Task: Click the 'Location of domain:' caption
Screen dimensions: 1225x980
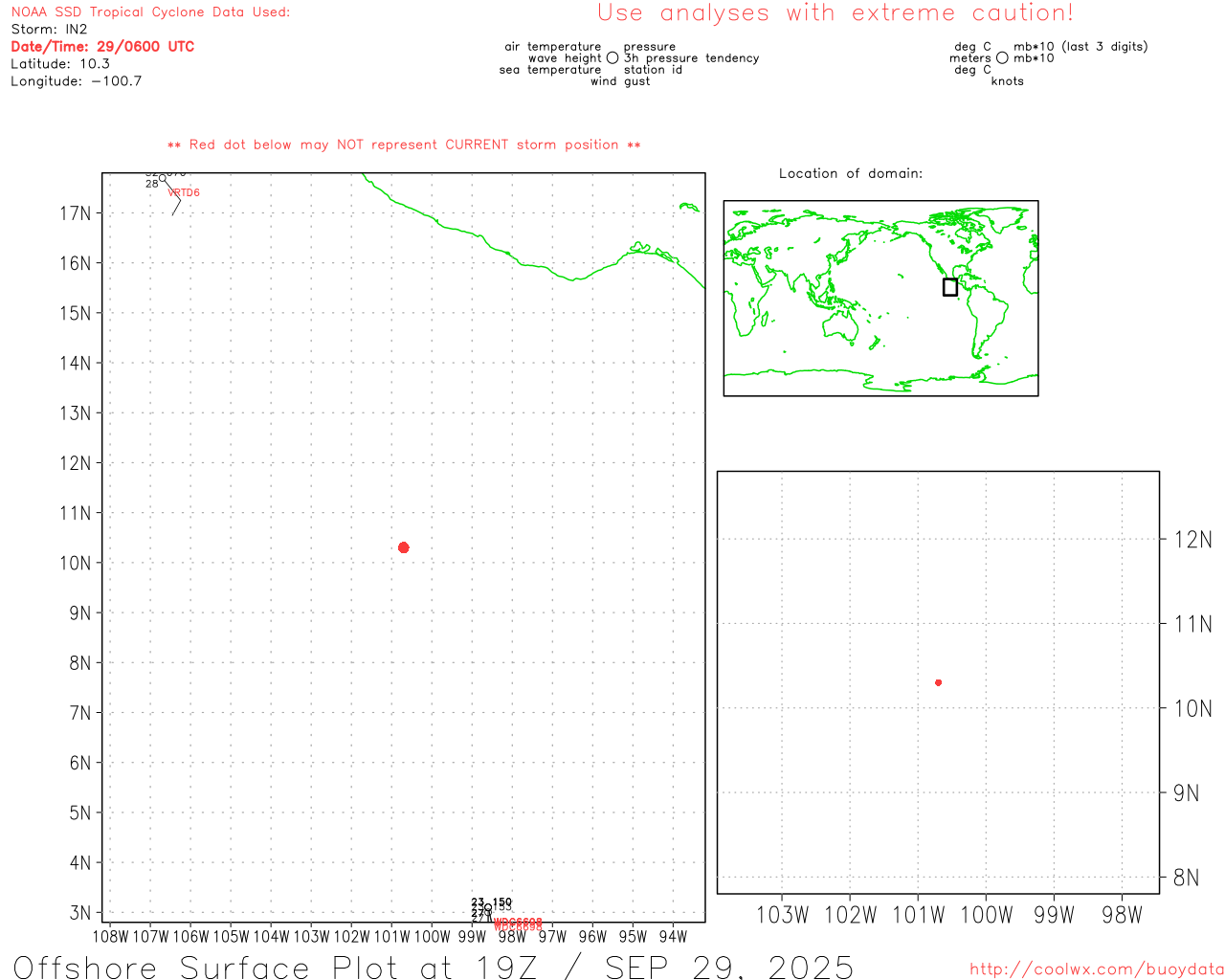Action: 851,173
